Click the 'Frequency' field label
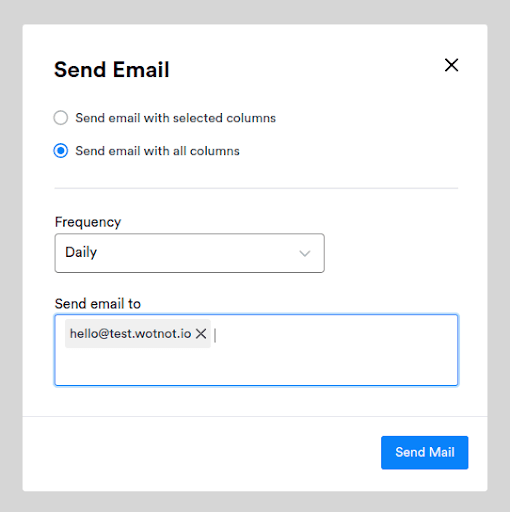 (x=88, y=222)
